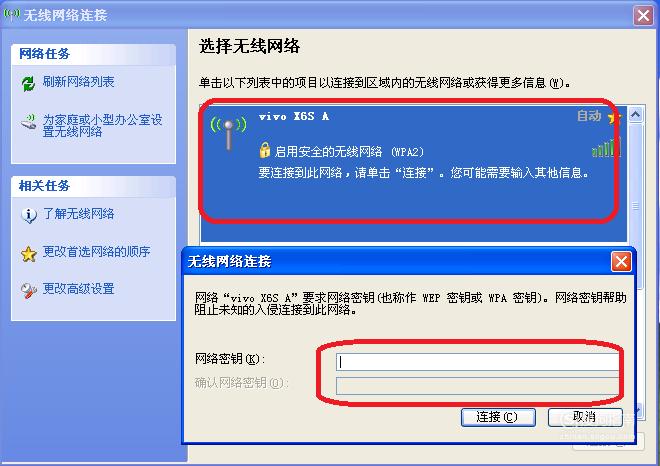Viewport: 660px width, 466px height.
Task: Open 为家庭或小型办公室设置无线网络 link
Action: (102, 125)
